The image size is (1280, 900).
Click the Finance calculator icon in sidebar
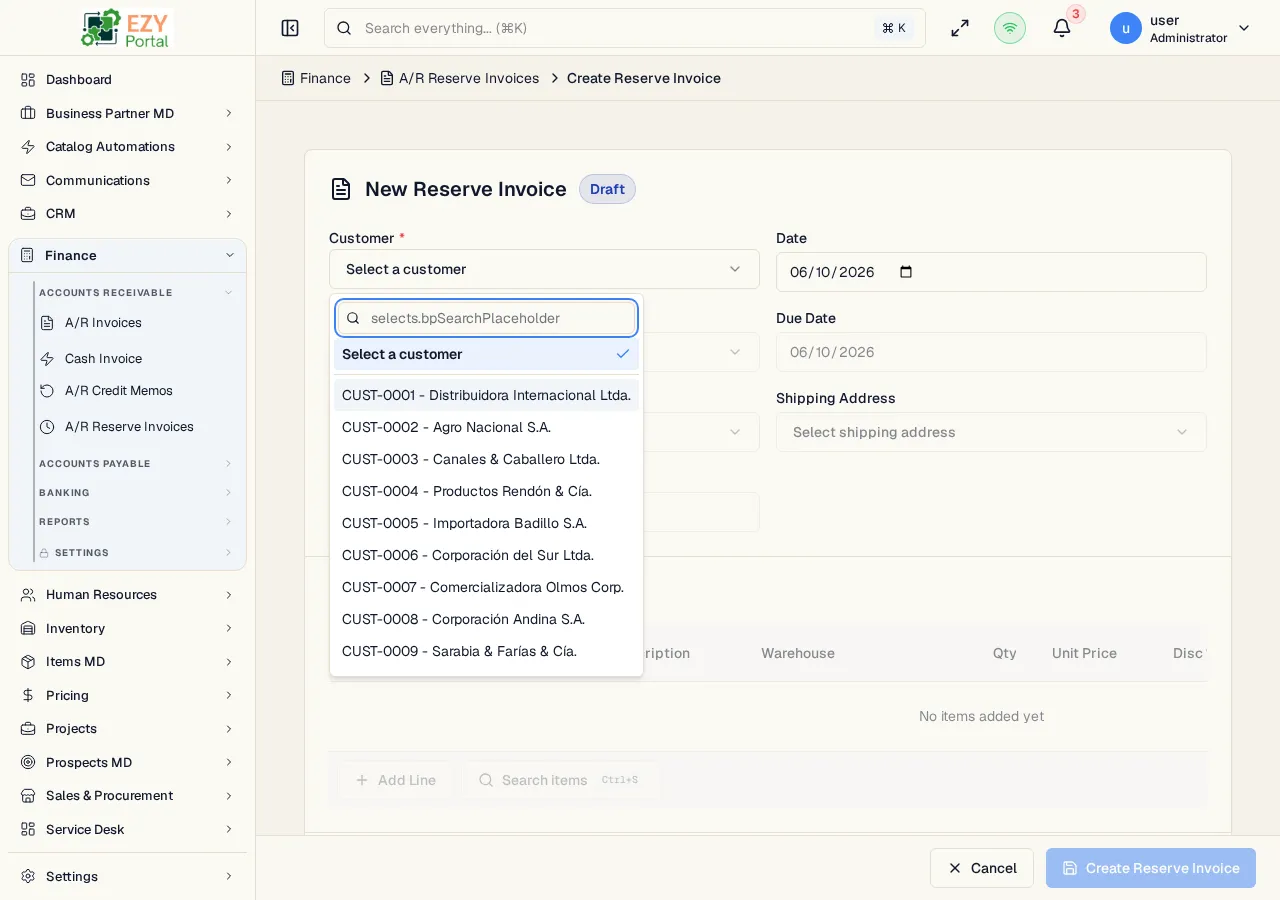(x=27, y=255)
